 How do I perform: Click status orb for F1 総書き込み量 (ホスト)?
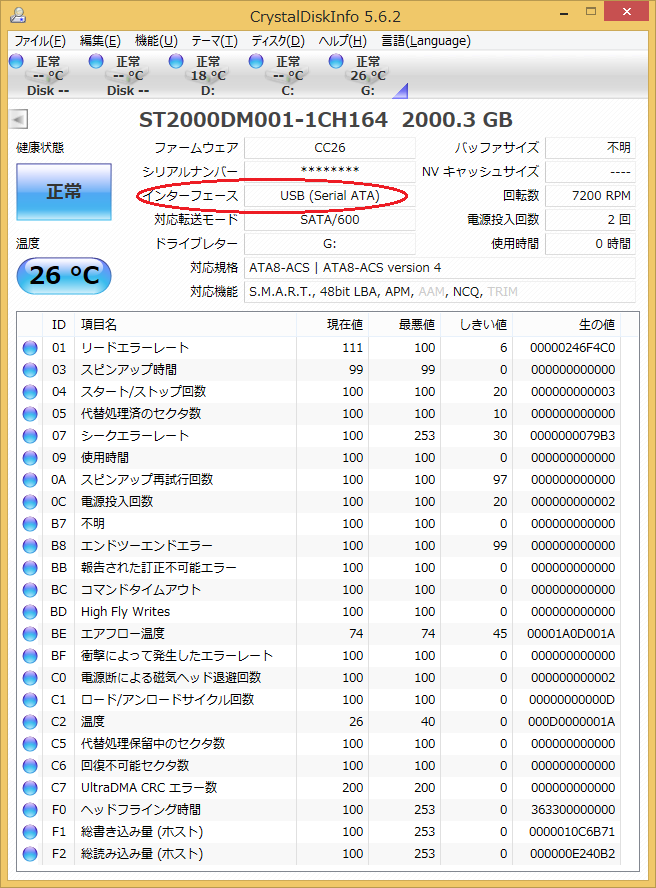click(30, 832)
